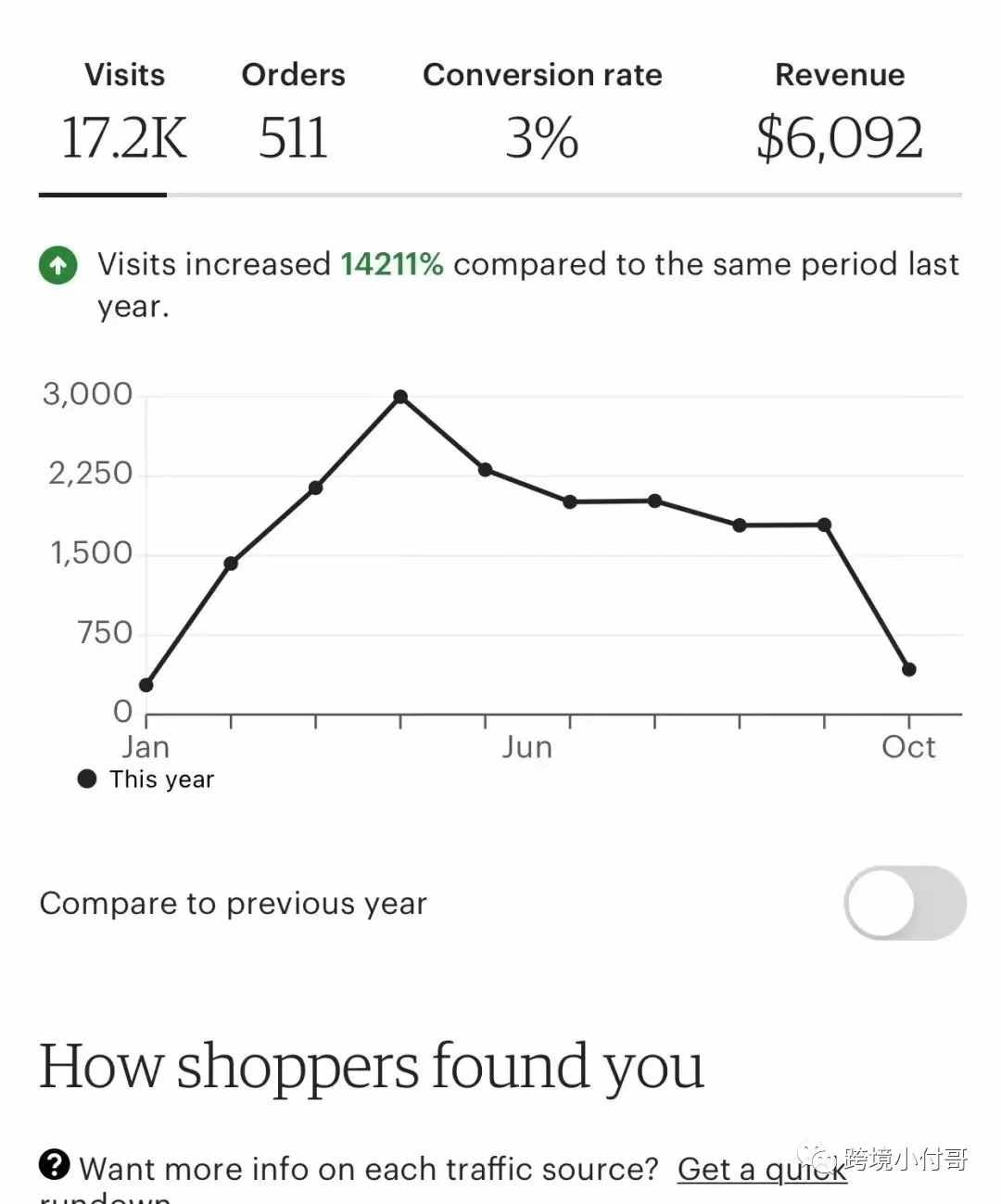Click the Jun axis label
This screenshot has width=1001, height=1204.
tap(527, 747)
